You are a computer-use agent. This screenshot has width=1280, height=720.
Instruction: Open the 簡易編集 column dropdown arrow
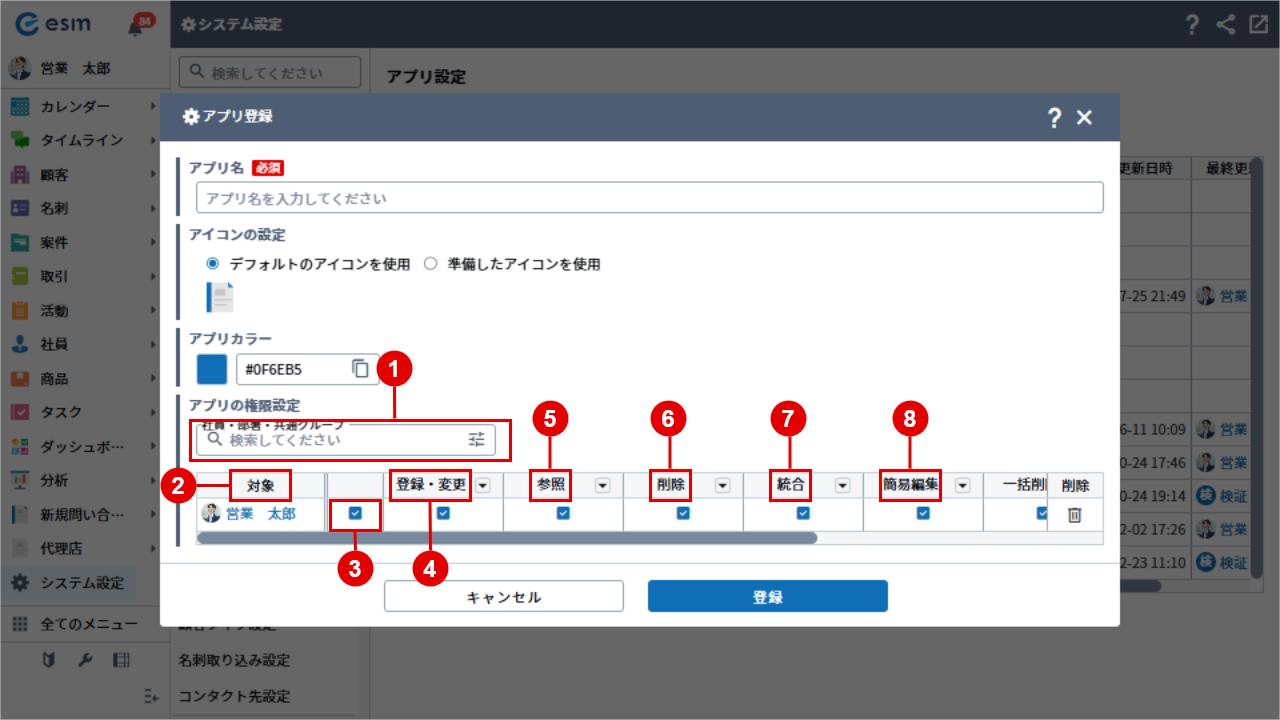pos(962,485)
